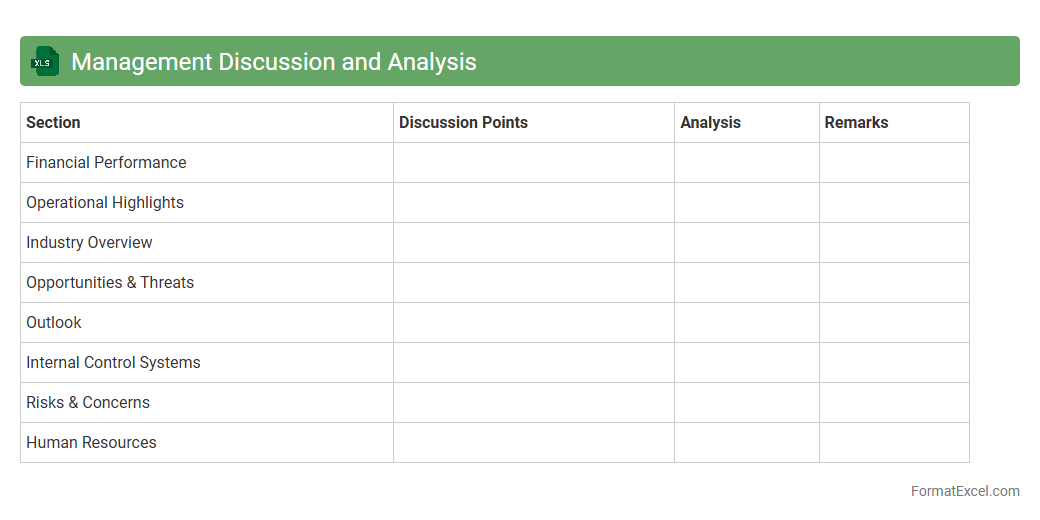Image resolution: width=1040 pixels, height=520 pixels.
Task: Click the Financial Performance row label
Action: pos(106,162)
